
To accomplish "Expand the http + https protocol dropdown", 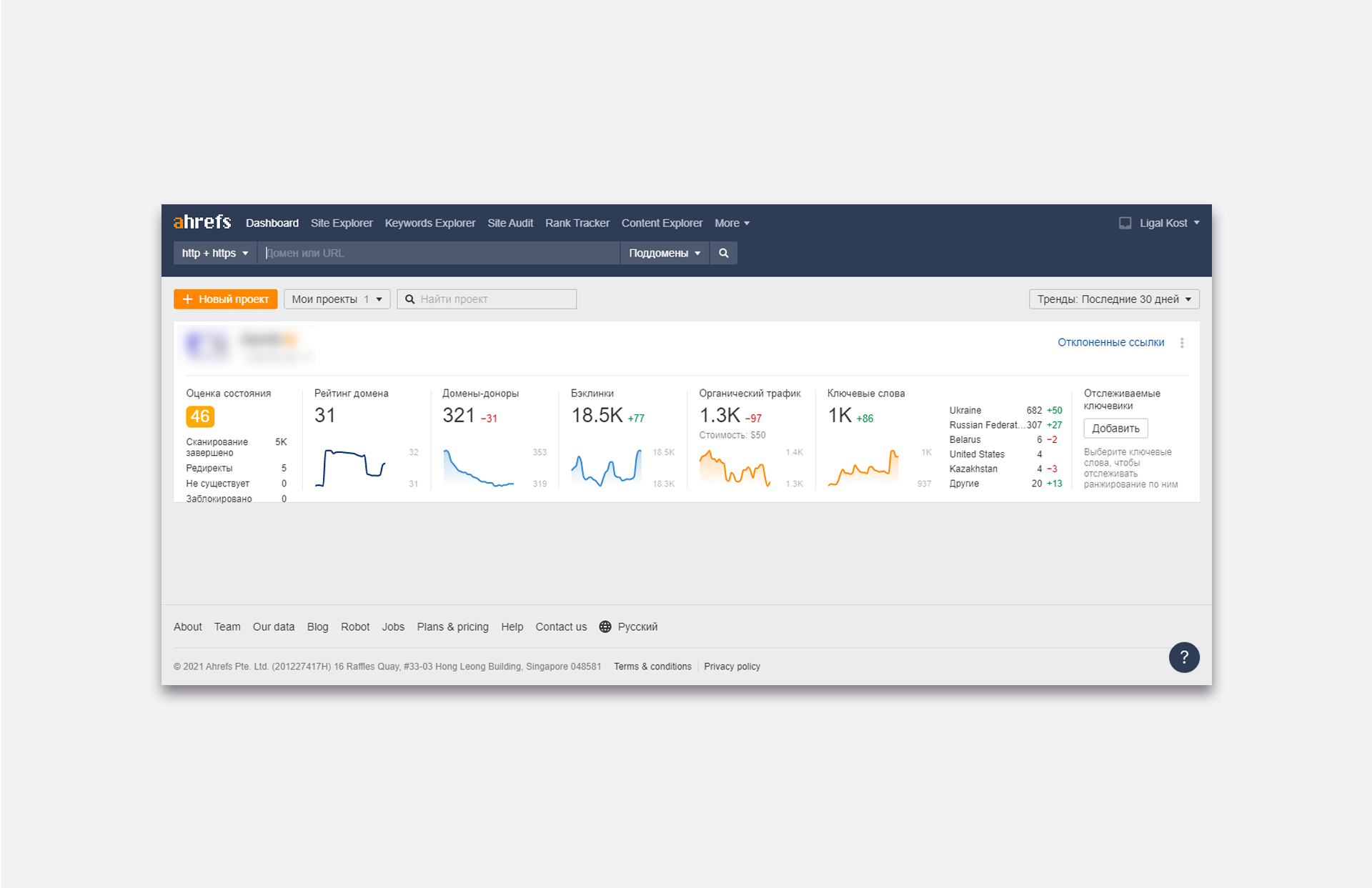I will [214, 253].
